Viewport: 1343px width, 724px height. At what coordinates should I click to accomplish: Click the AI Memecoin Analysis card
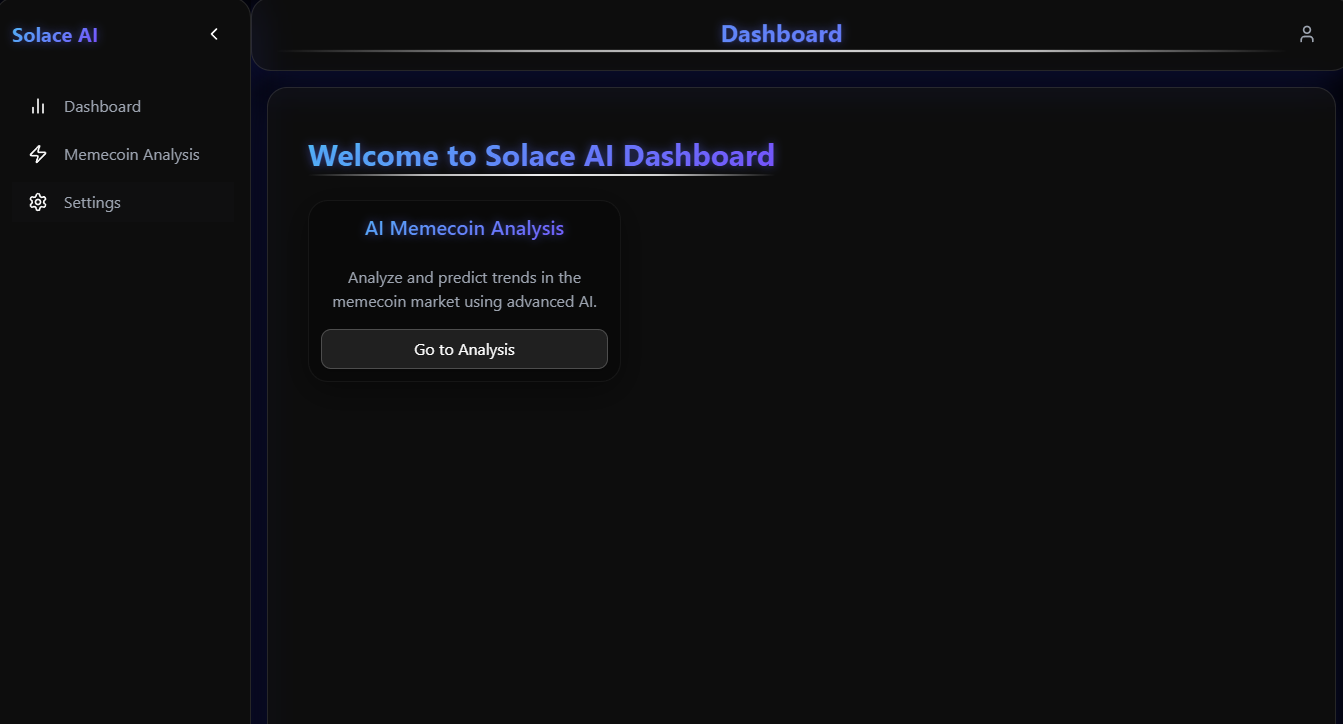463,290
